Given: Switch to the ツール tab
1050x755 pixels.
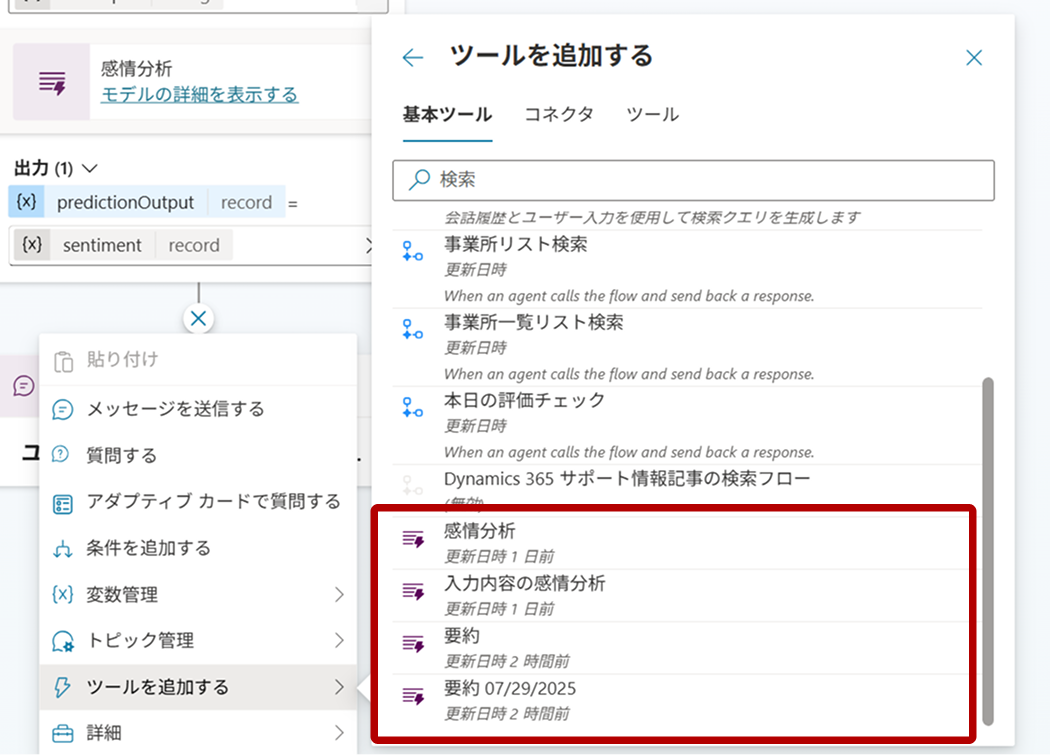Looking at the screenshot, I should click(x=652, y=114).
